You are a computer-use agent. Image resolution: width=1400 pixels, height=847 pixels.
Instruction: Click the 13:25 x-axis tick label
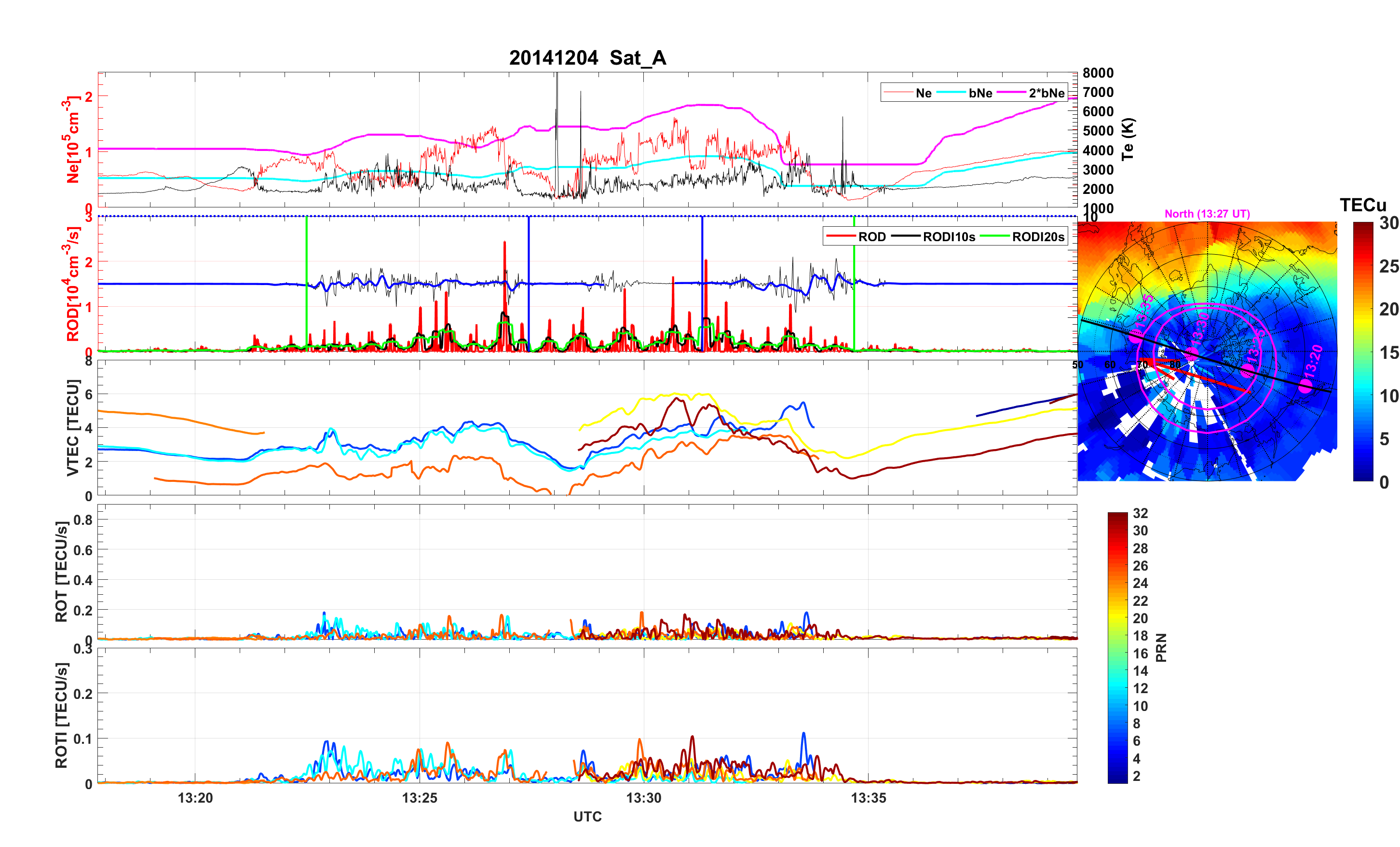419,797
